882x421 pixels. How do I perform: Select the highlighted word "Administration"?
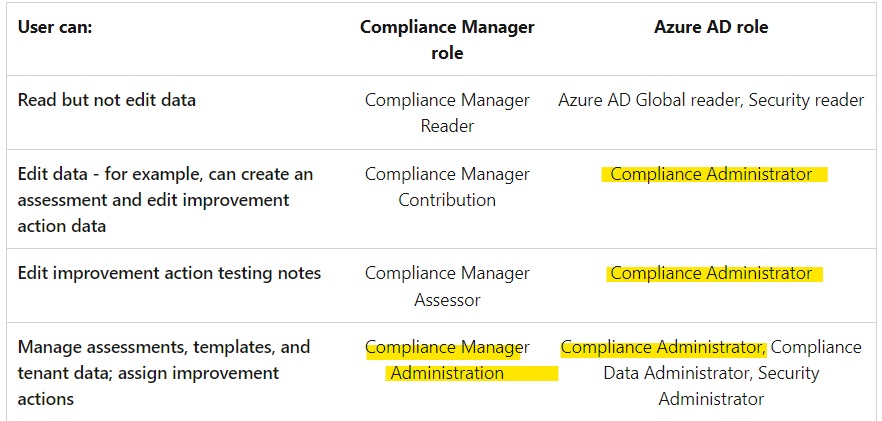click(447, 373)
